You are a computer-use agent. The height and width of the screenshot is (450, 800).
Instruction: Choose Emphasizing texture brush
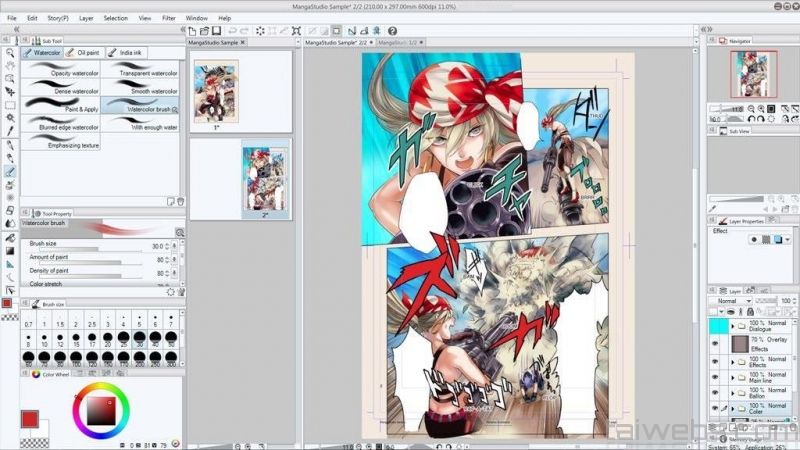tap(61, 141)
